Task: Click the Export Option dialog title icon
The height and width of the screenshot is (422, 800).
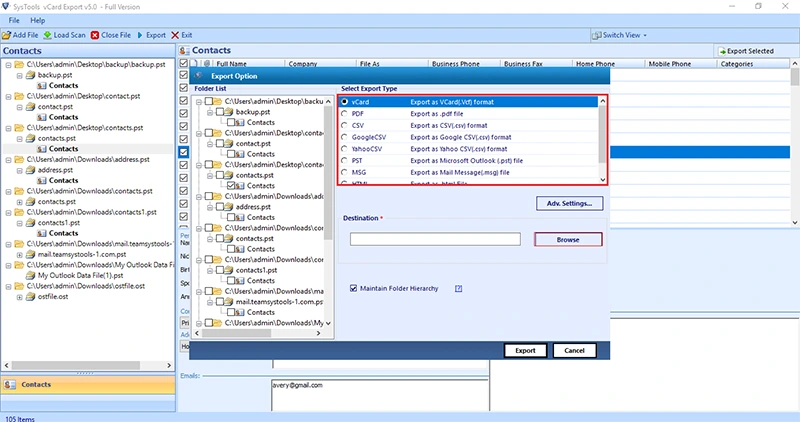Action: (x=198, y=76)
